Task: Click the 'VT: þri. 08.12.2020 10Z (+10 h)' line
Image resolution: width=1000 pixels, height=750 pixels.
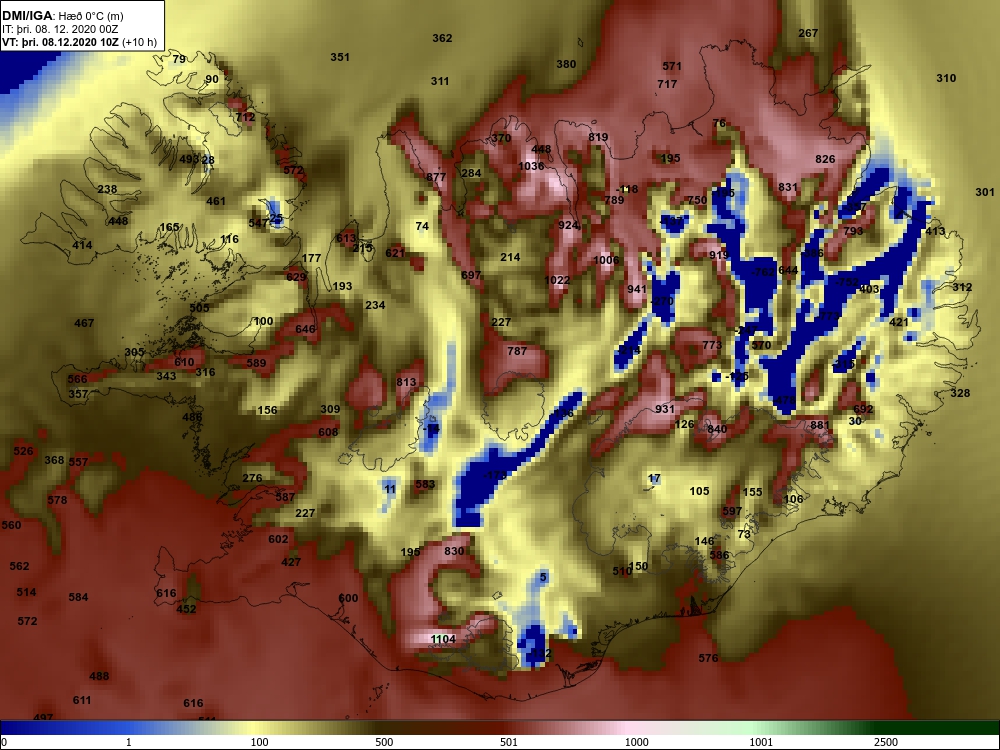Action: click(79, 42)
